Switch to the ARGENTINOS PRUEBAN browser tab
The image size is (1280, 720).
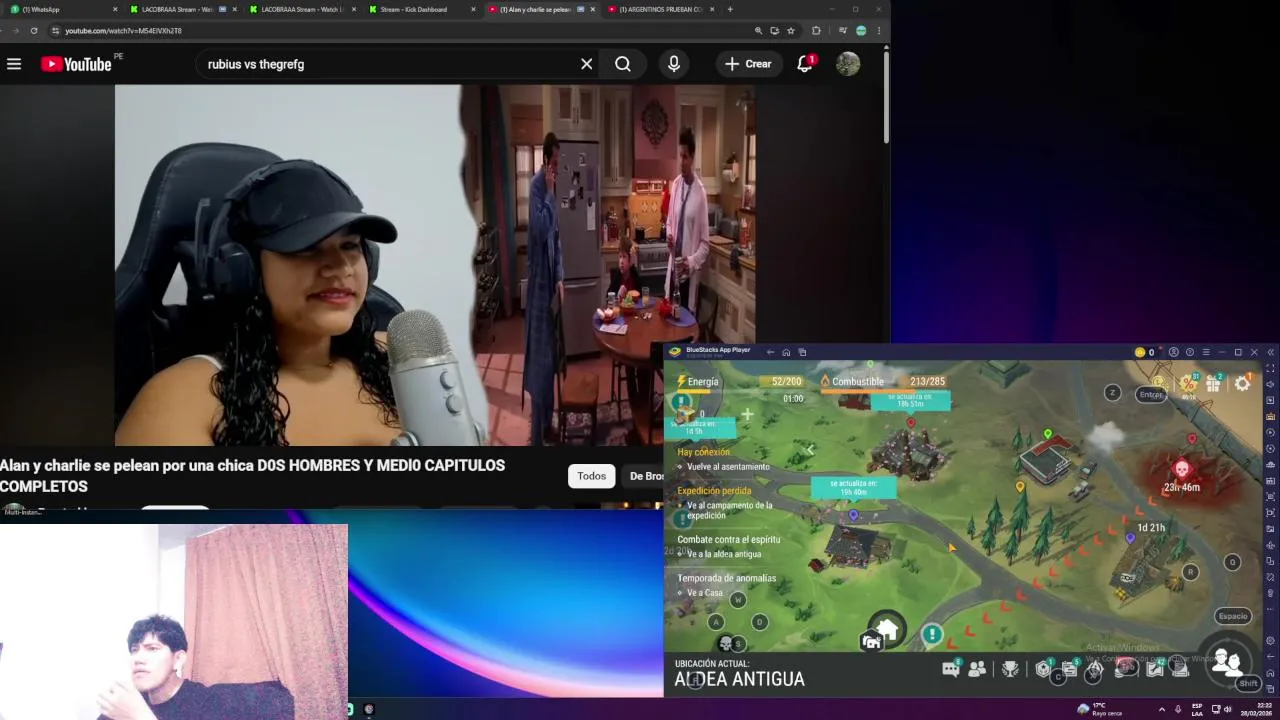click(x=662, y=9)
